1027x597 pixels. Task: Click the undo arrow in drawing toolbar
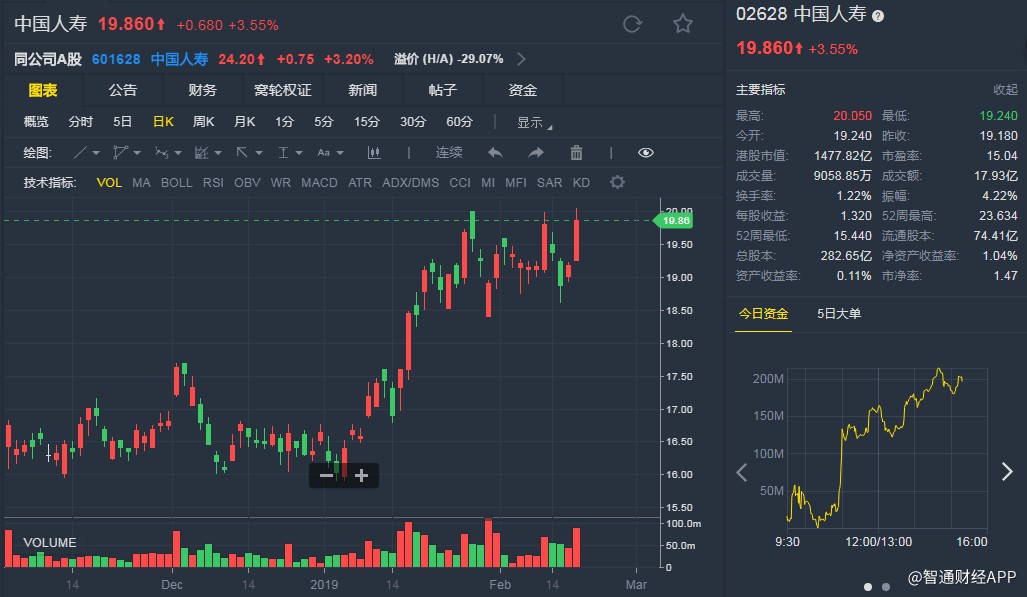495,152
